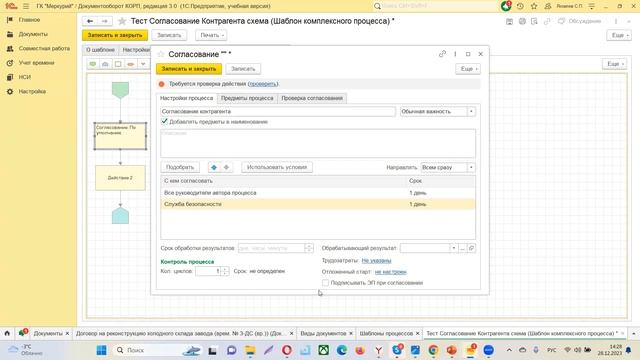Expand the Обычная важность dropdown
Screen dimensions: 640x360
(471, 111)
